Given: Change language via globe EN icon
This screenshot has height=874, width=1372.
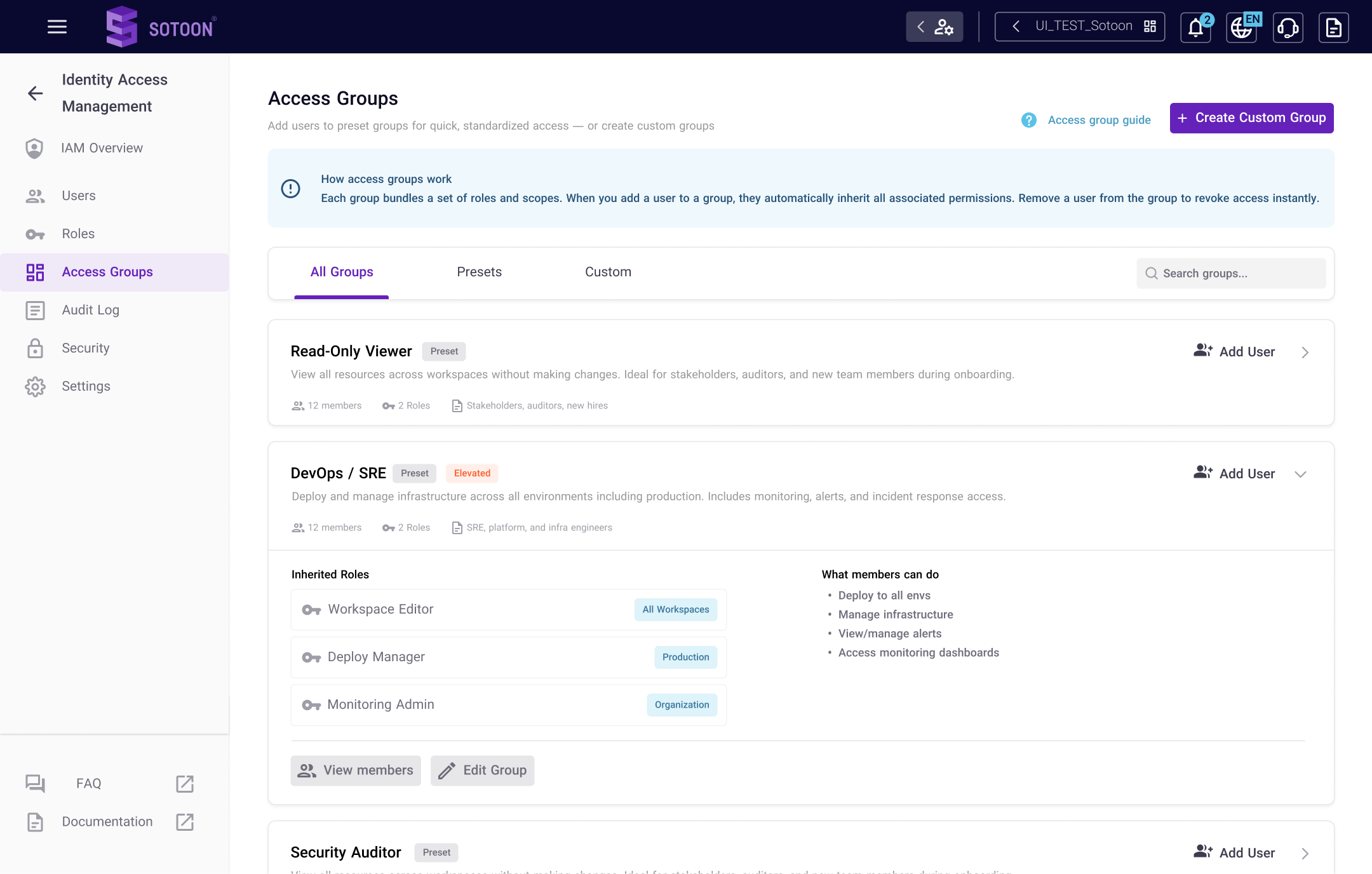Looking at the screenshot, I should 1242,27.
